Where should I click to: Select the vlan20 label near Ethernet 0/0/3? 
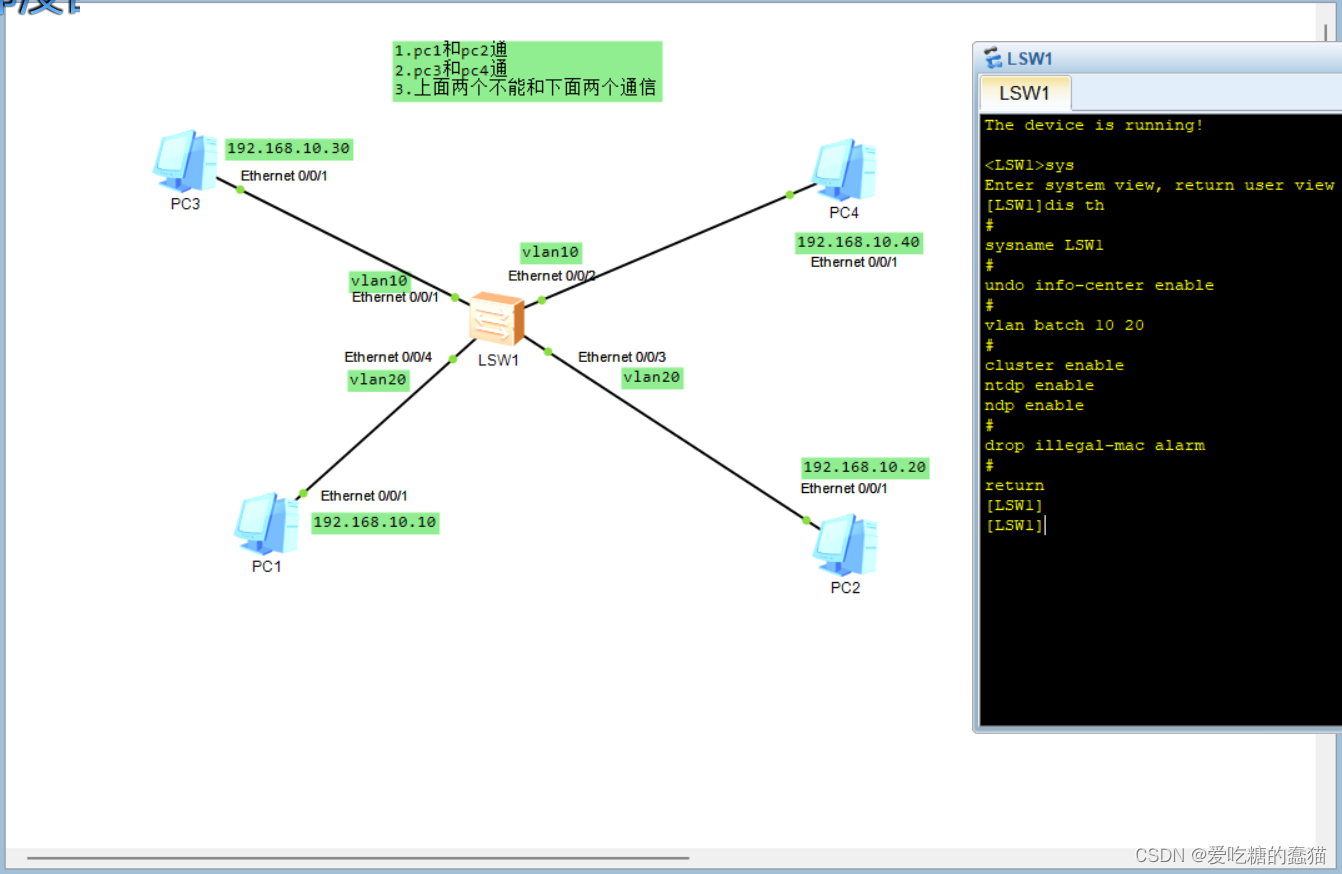pos(652,377)
